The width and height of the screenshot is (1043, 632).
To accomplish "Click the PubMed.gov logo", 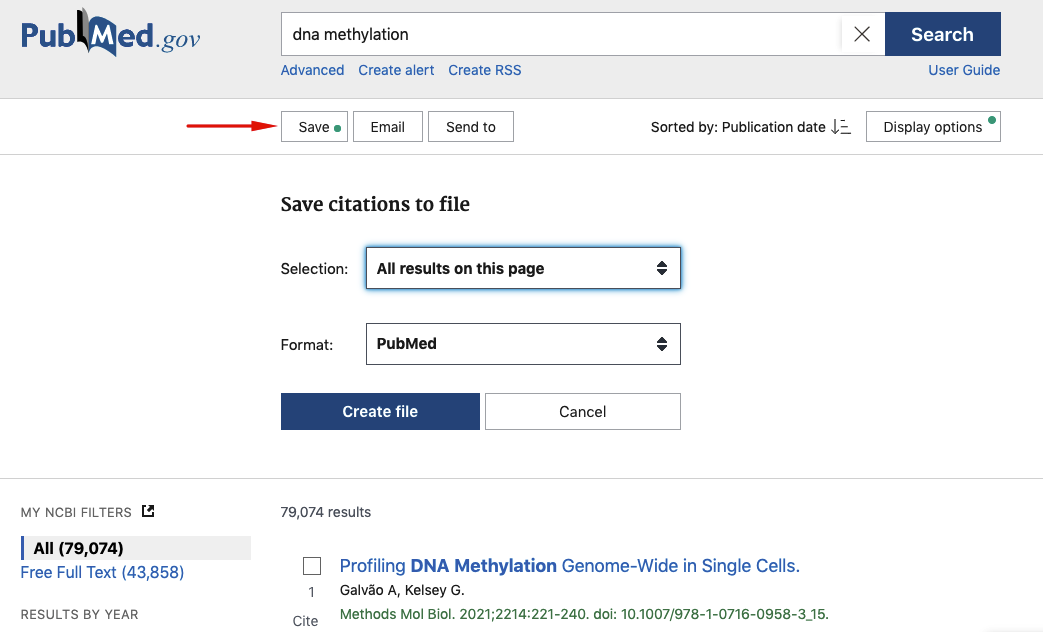I will 110,33.
